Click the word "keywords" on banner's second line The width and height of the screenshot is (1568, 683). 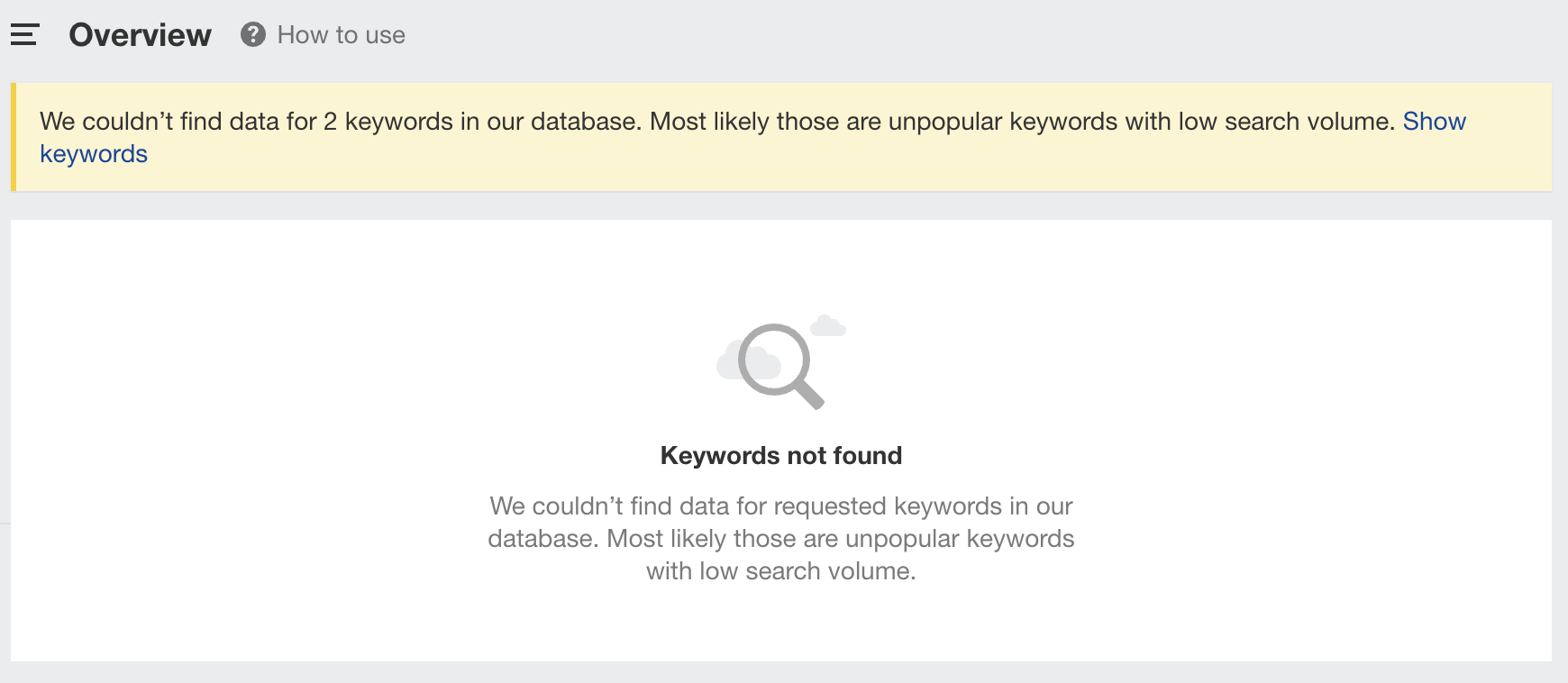94,154
